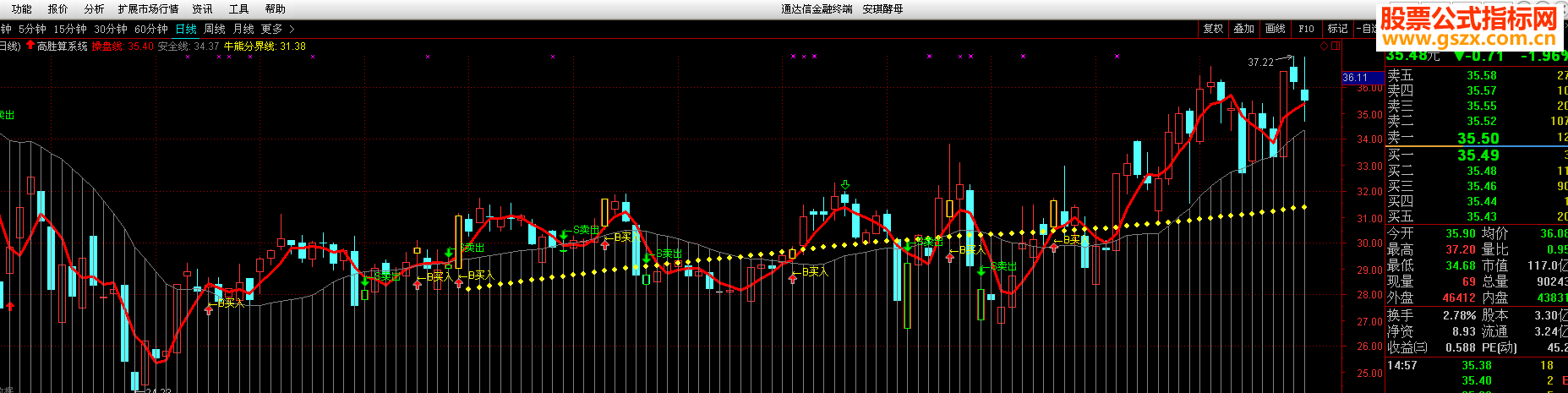1568x393 pixels.
Task: Open the 功能 menu
Action: click(x=21, y=8)
